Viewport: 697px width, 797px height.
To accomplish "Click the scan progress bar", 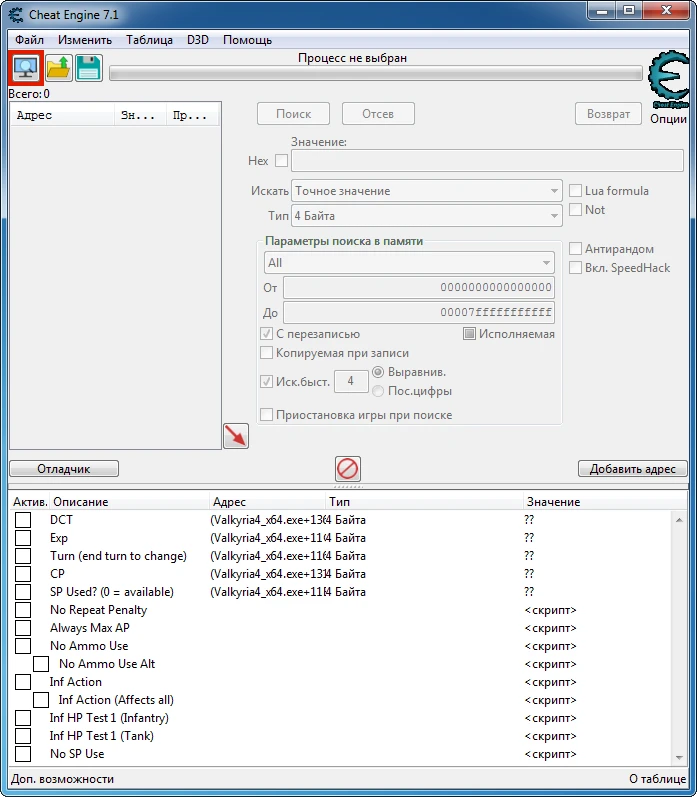I will click(x=376, y=73).
